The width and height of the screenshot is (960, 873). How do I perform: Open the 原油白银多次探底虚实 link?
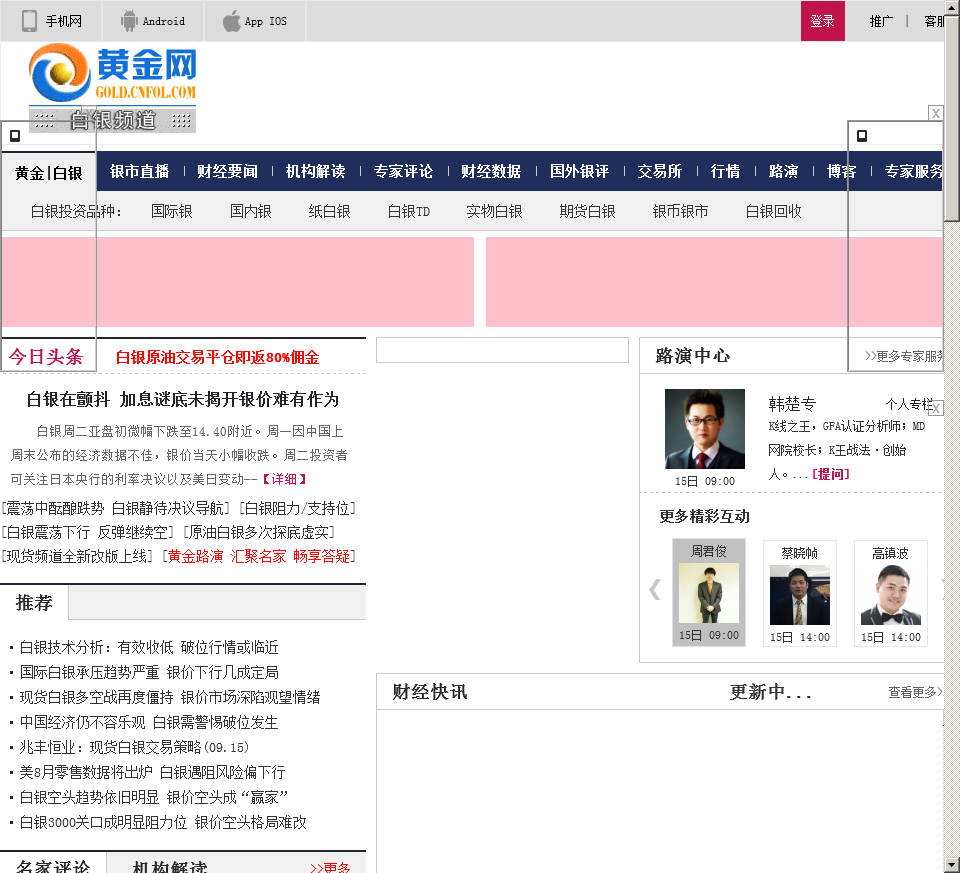pos(258,533)
